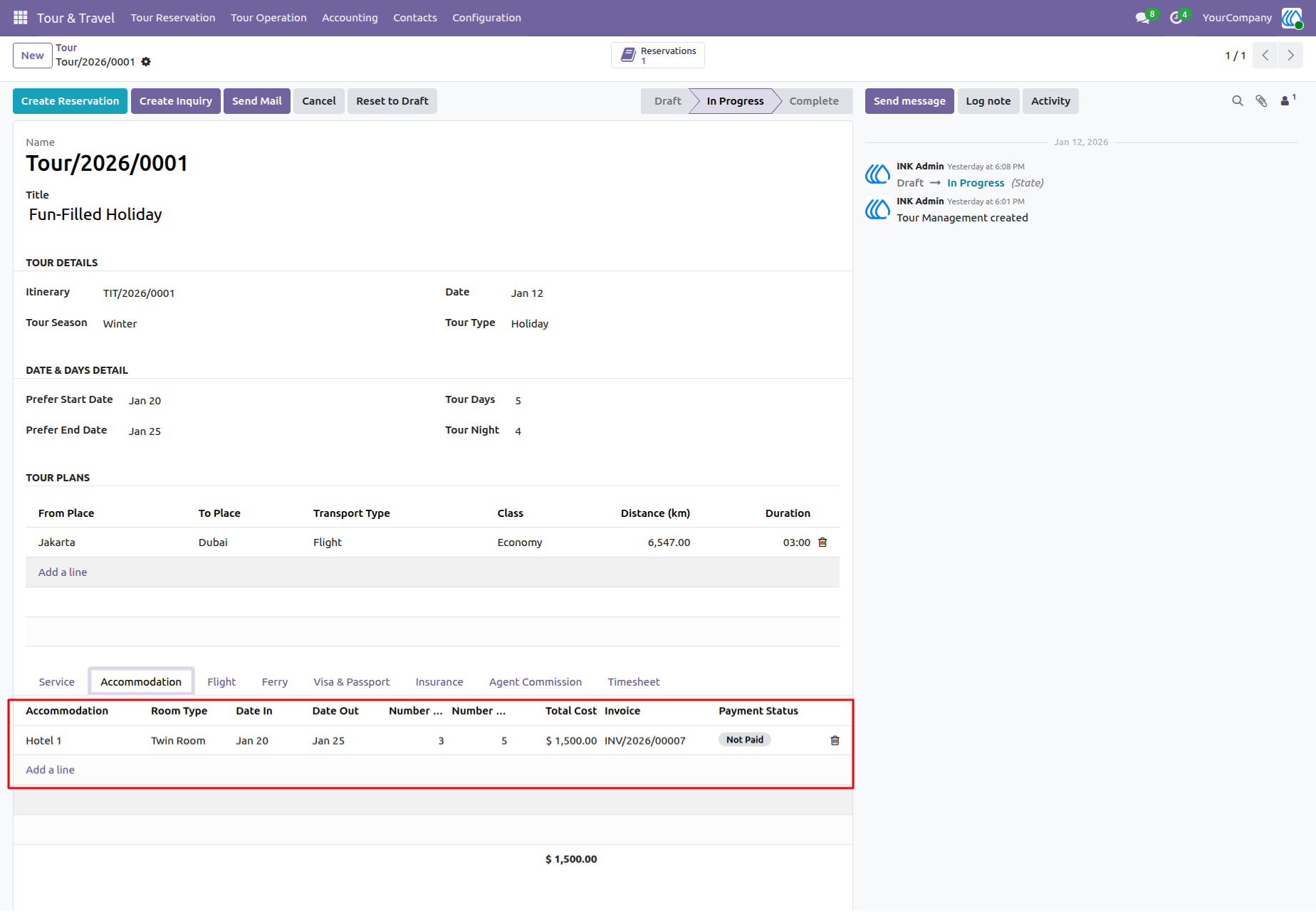The width and height of the screenshot is (1316, 912).
Task: Add a line in Accommodation table
Action: click(x=50, y=770)
